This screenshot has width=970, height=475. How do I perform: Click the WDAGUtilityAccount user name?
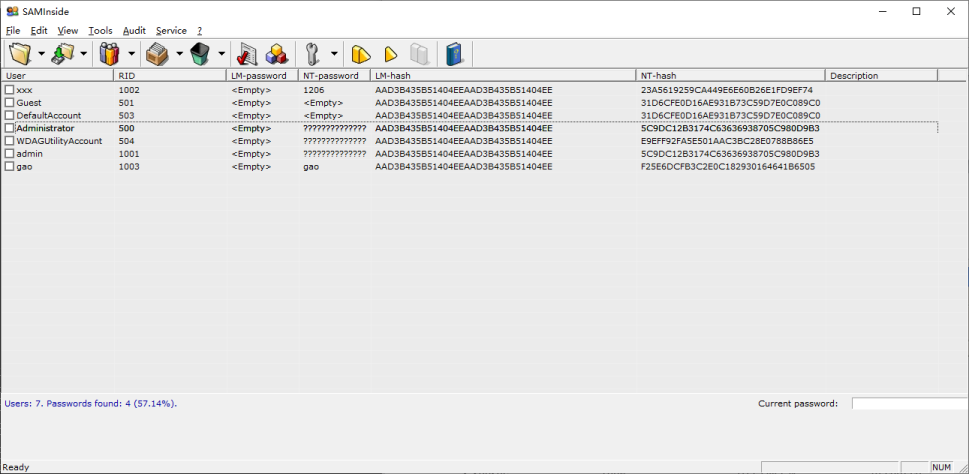(59, 141)
